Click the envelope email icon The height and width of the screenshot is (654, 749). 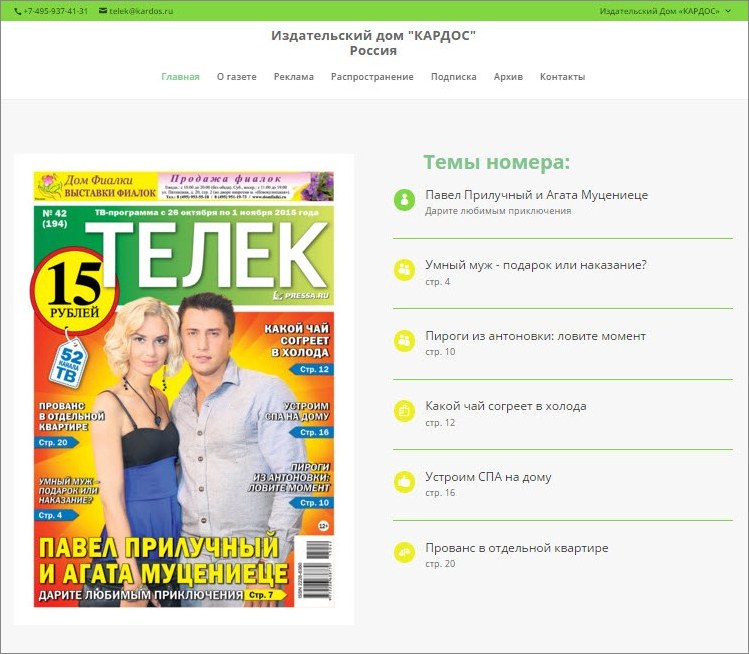pyautogui.click(x=103, y=11)
